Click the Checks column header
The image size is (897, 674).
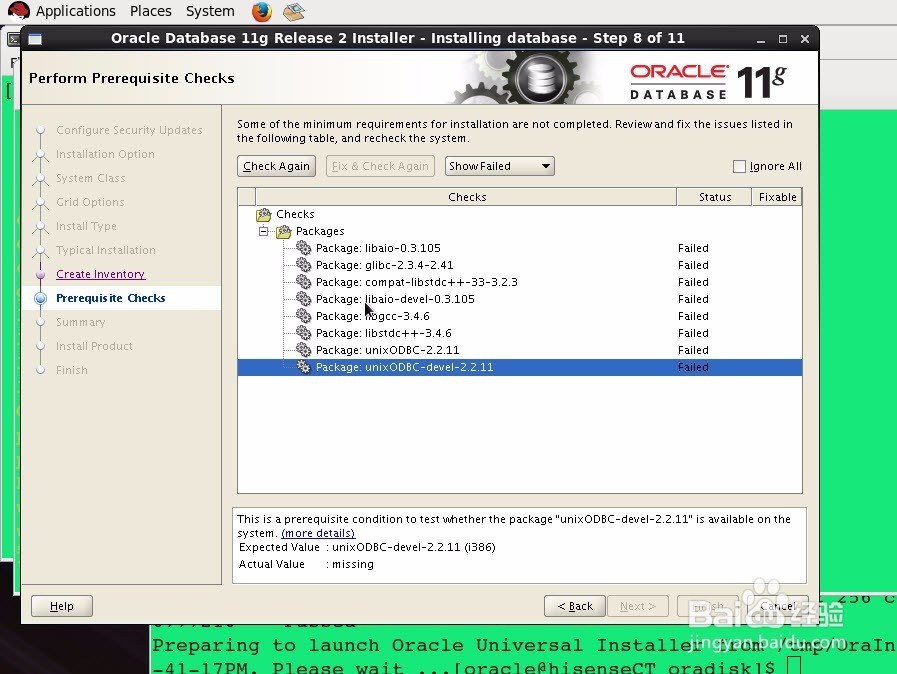[466, 197]
